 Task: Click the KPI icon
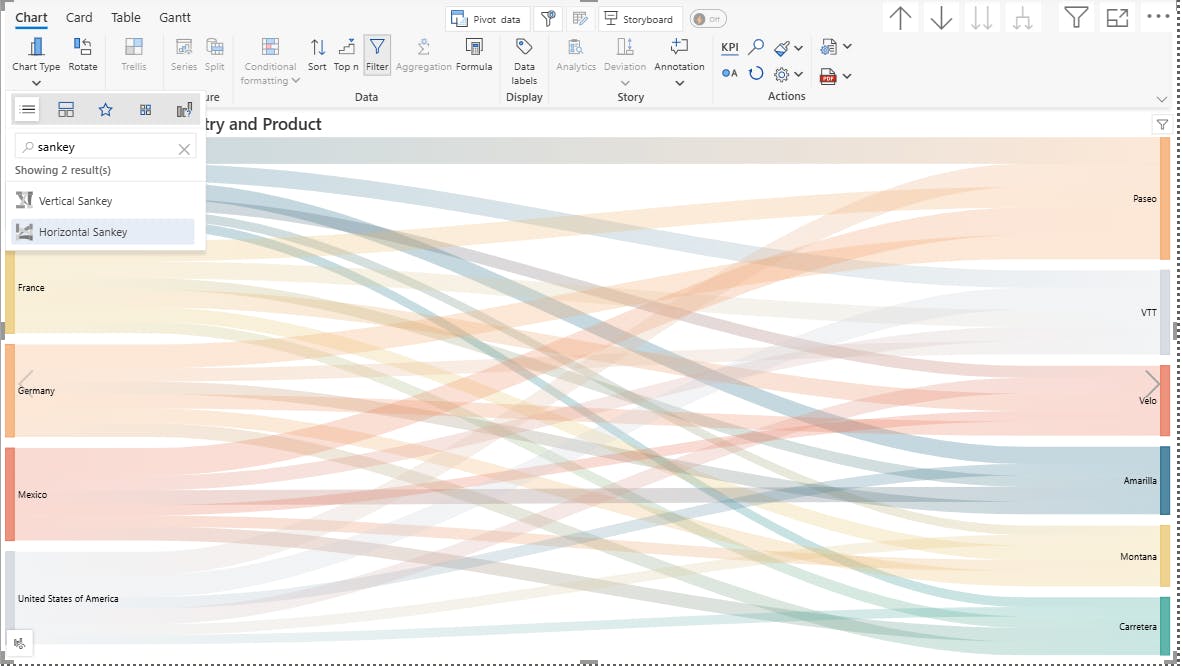[x=730, y=48]
